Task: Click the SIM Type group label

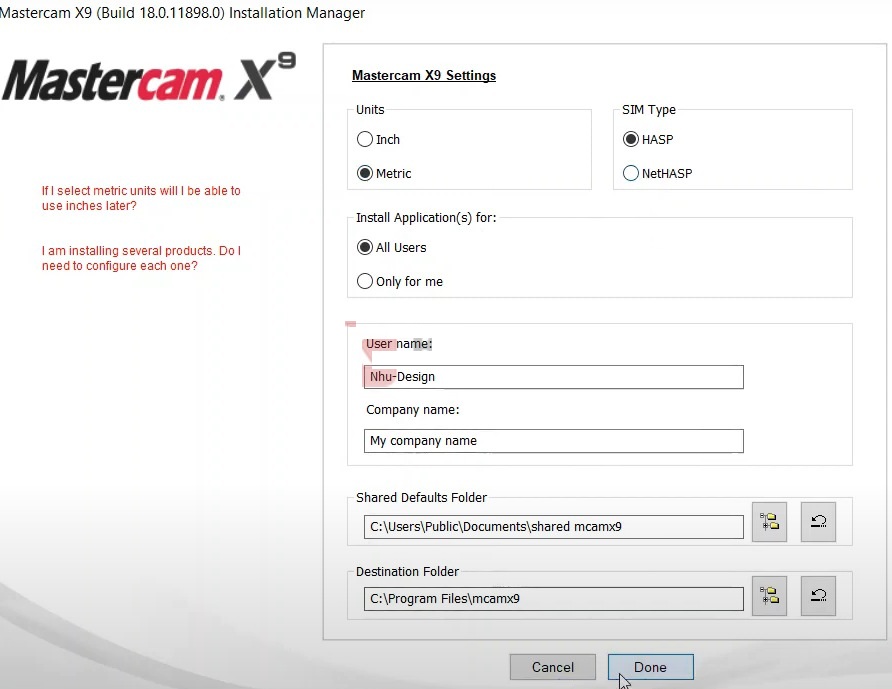Action: (649, 109)
